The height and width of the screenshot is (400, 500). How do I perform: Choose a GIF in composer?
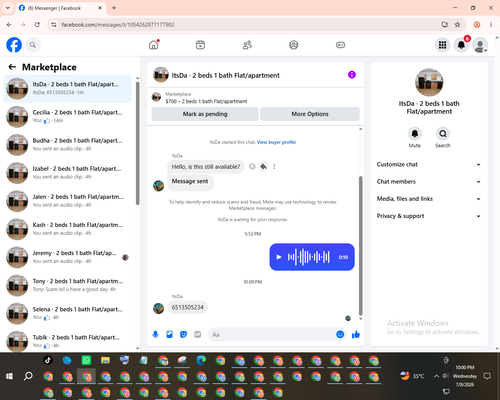click(198, 334)
